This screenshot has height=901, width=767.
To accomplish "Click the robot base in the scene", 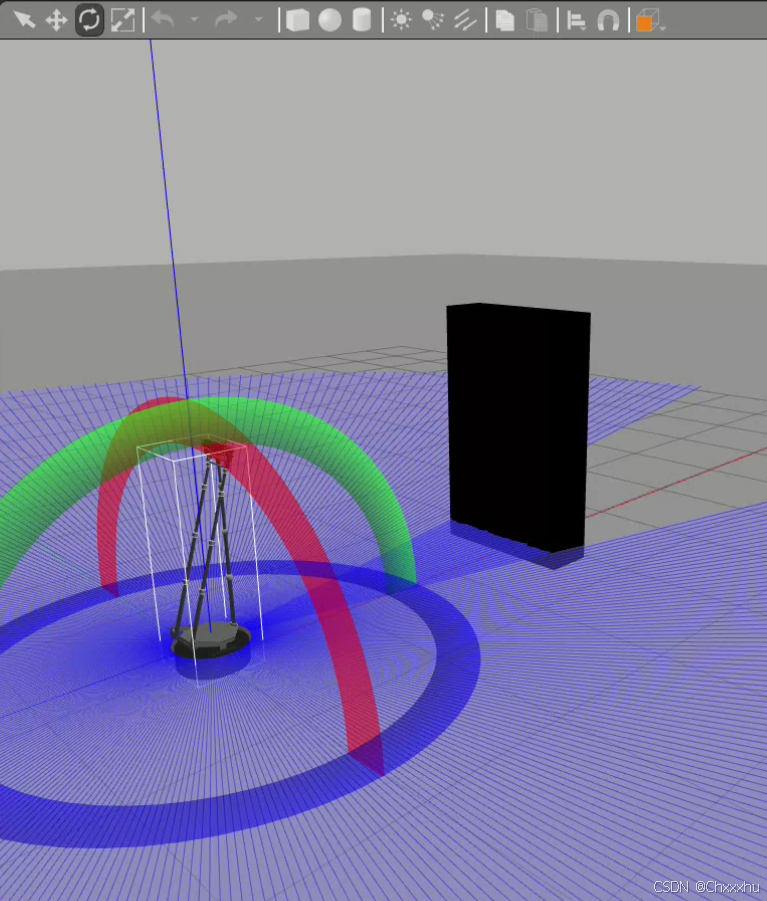I will (x=211, y=641).
